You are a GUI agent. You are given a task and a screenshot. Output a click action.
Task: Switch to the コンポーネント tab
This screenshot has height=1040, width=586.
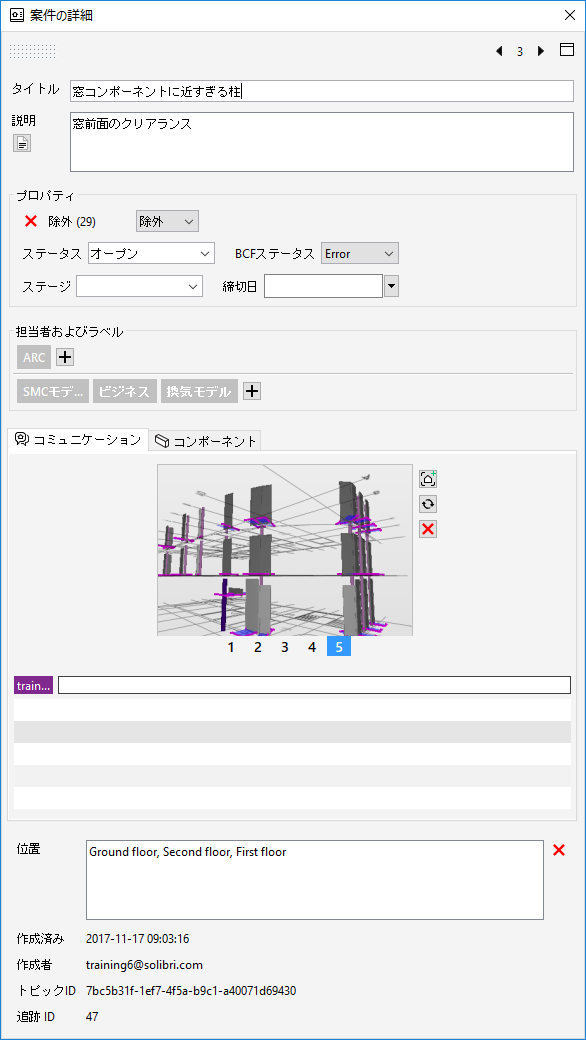(x=205, y=441)
